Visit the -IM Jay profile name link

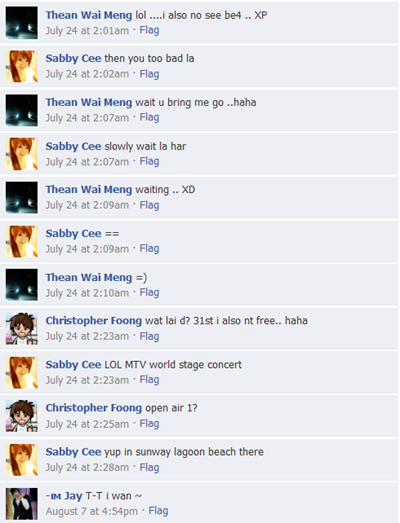click(64, 496)
